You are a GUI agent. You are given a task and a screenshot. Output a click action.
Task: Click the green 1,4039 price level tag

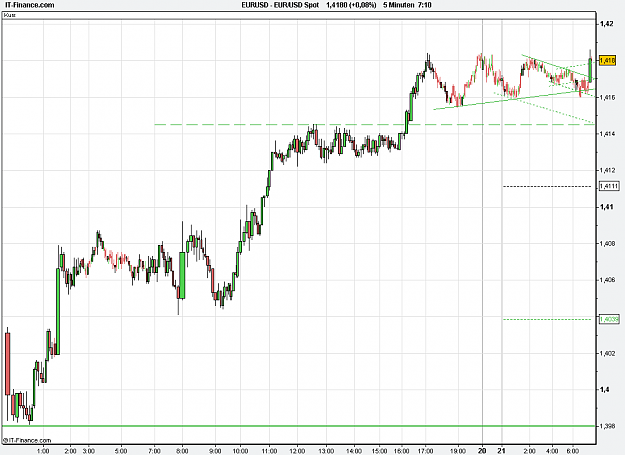(x=609, y=319)
